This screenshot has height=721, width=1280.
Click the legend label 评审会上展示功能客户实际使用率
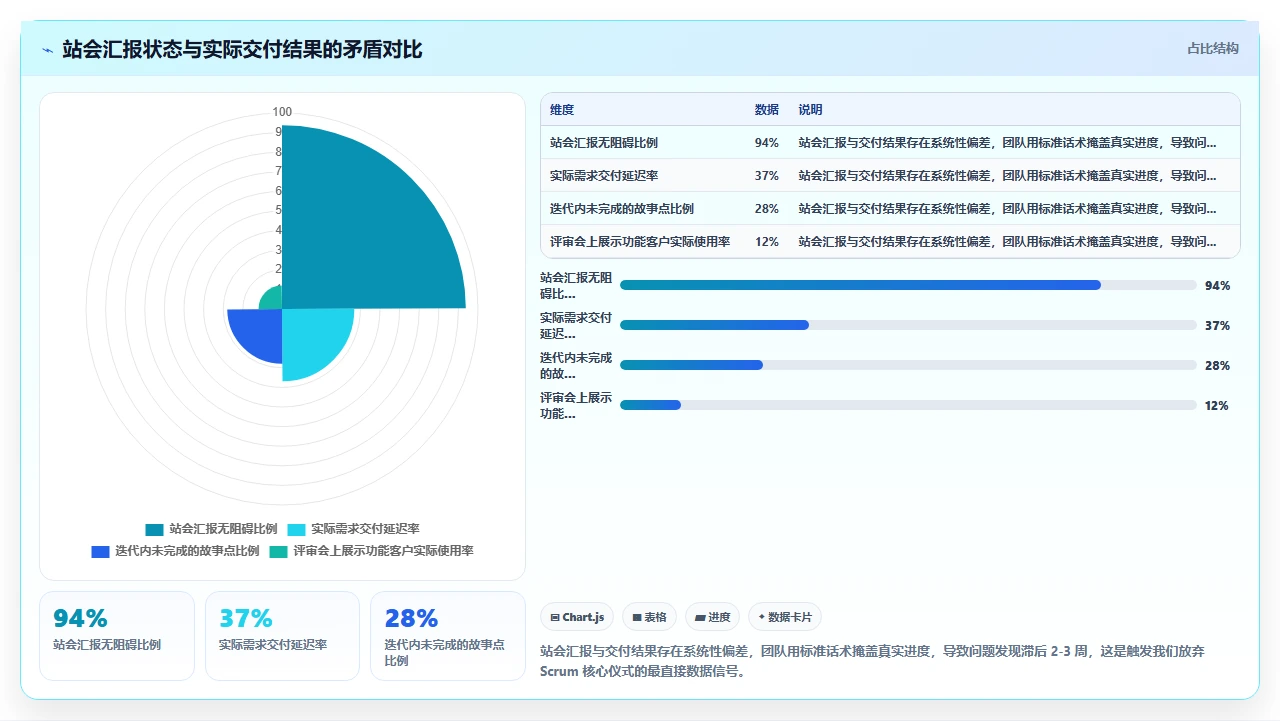(x=383, y=551)
